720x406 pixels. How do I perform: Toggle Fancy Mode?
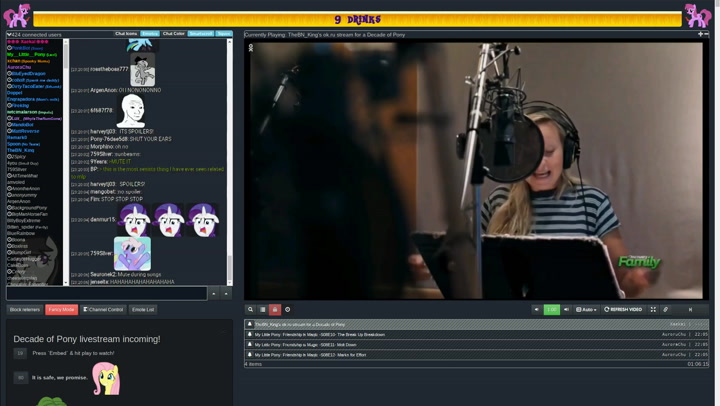click(x=61, y=310)
